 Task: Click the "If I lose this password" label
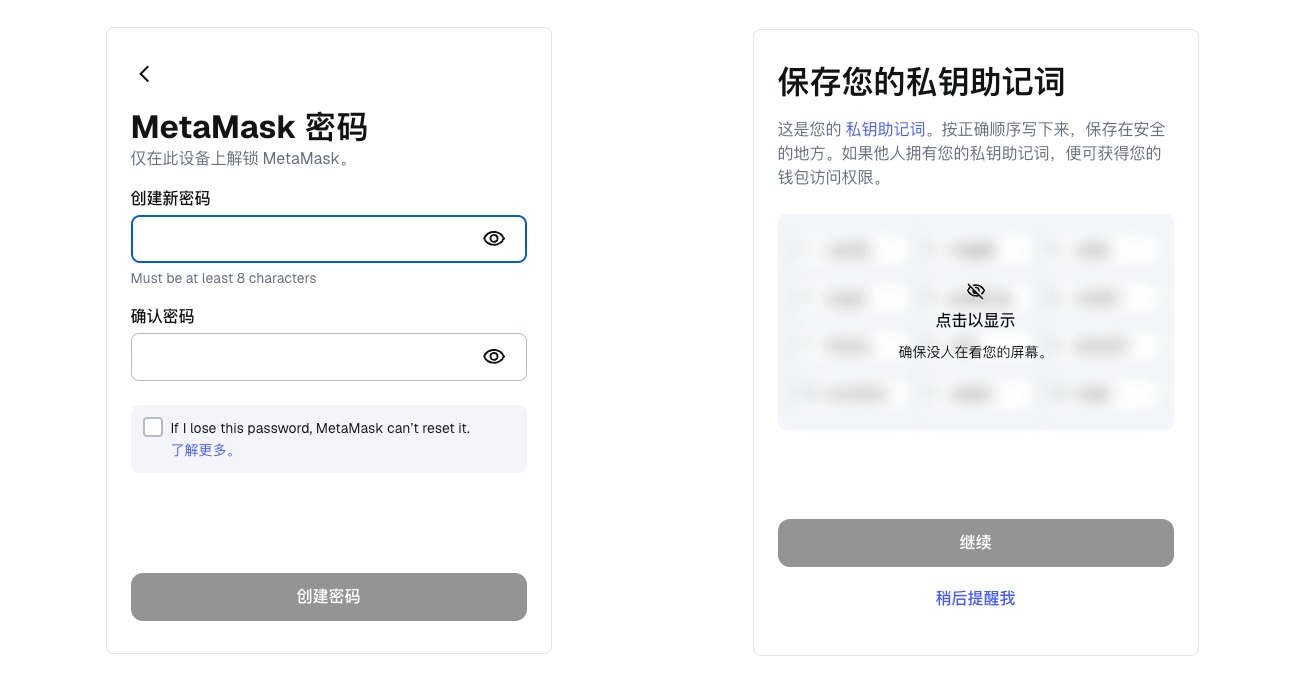pos(320,428)
